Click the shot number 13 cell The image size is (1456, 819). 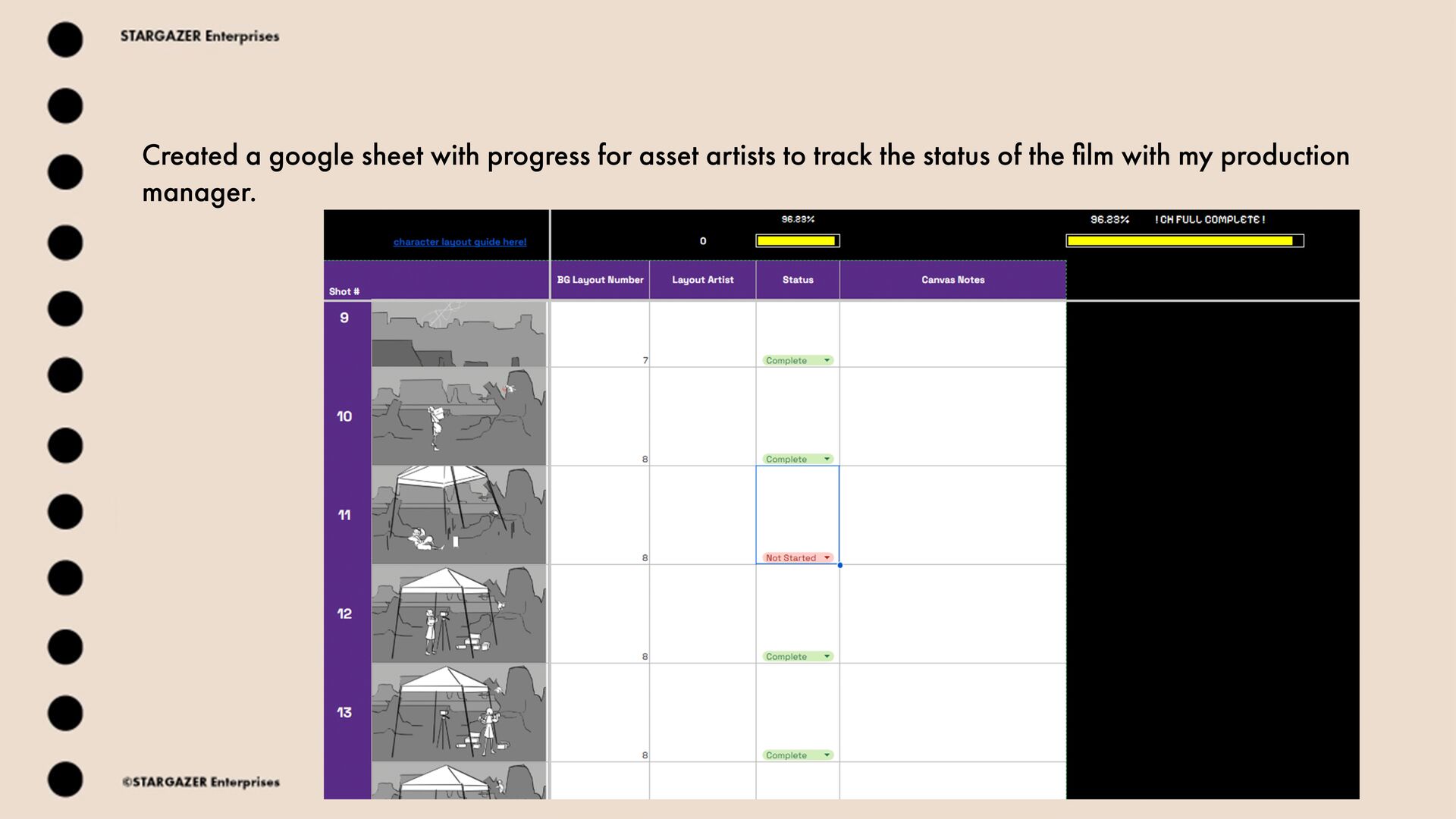345,712
